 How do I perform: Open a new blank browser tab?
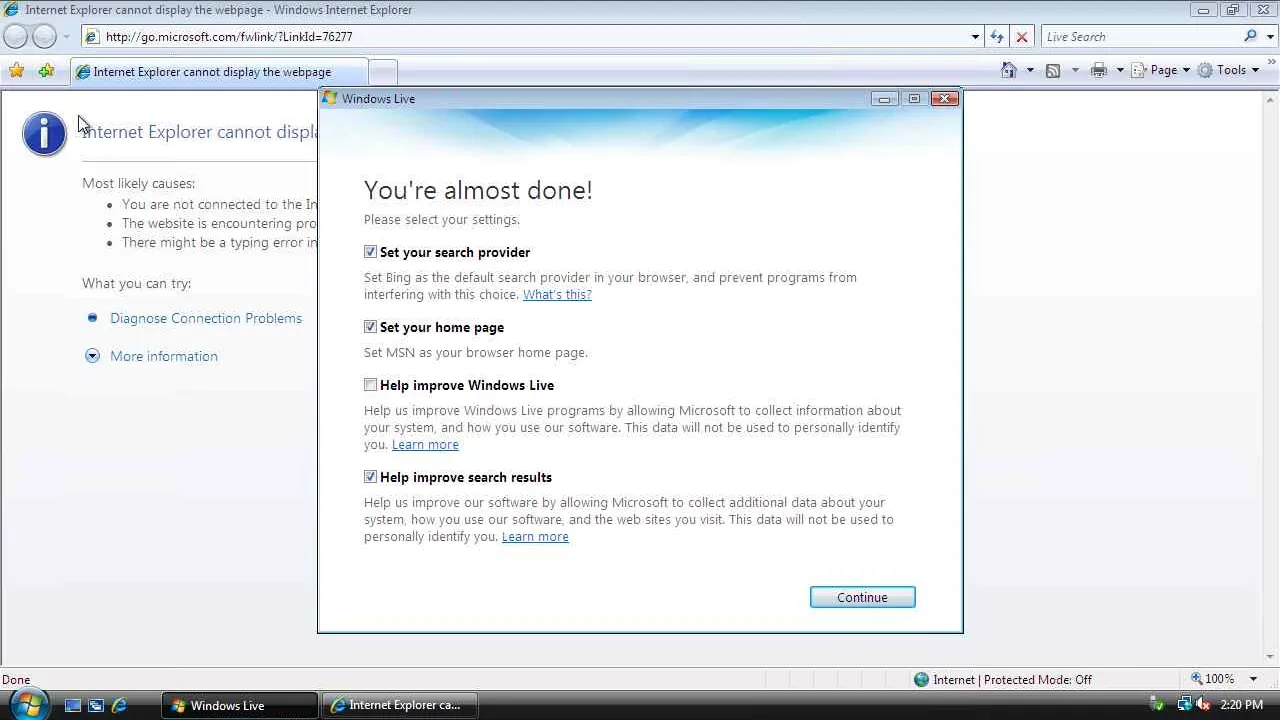pos(383,72)
